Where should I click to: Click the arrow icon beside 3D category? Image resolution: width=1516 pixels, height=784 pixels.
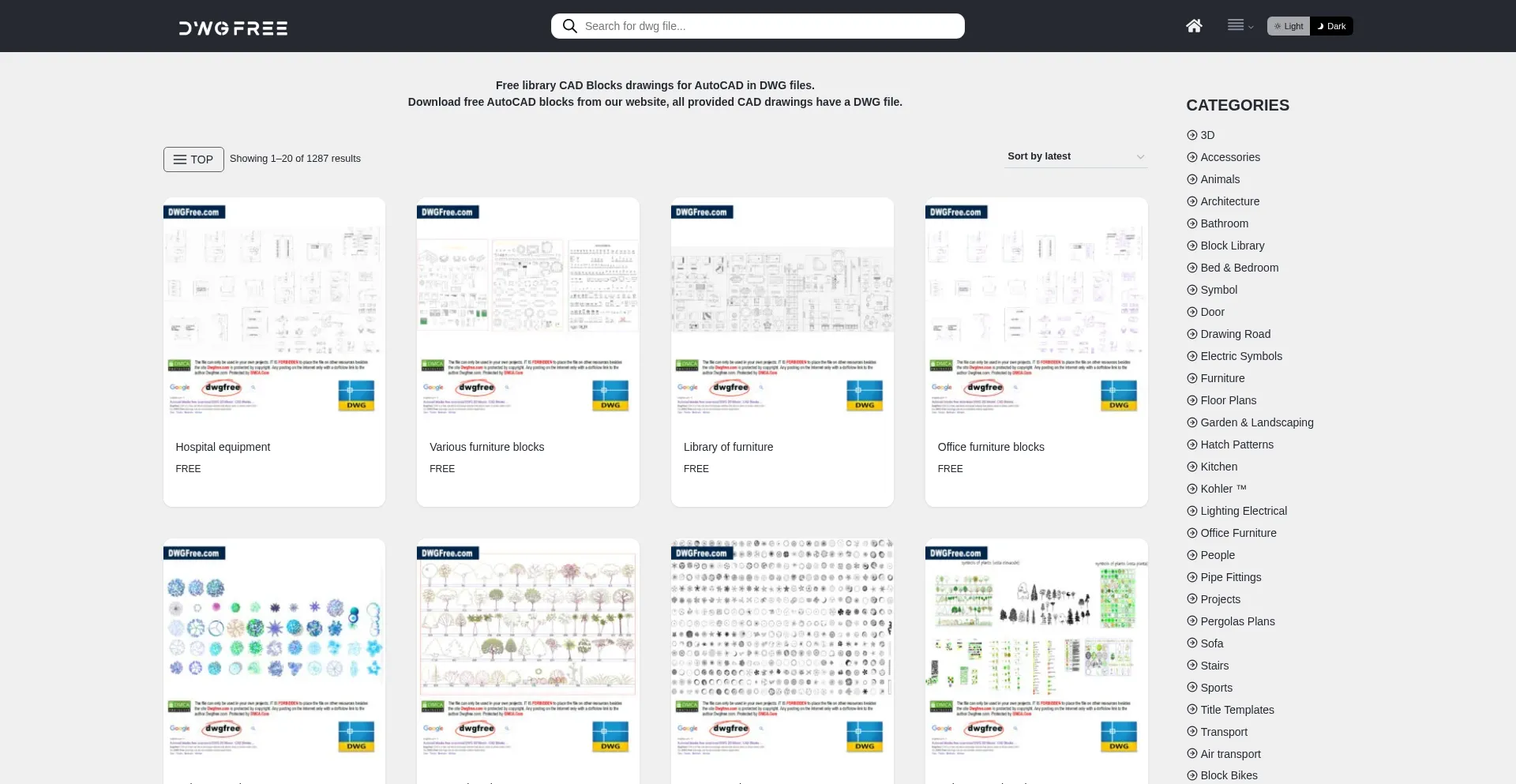[1192, 135]
